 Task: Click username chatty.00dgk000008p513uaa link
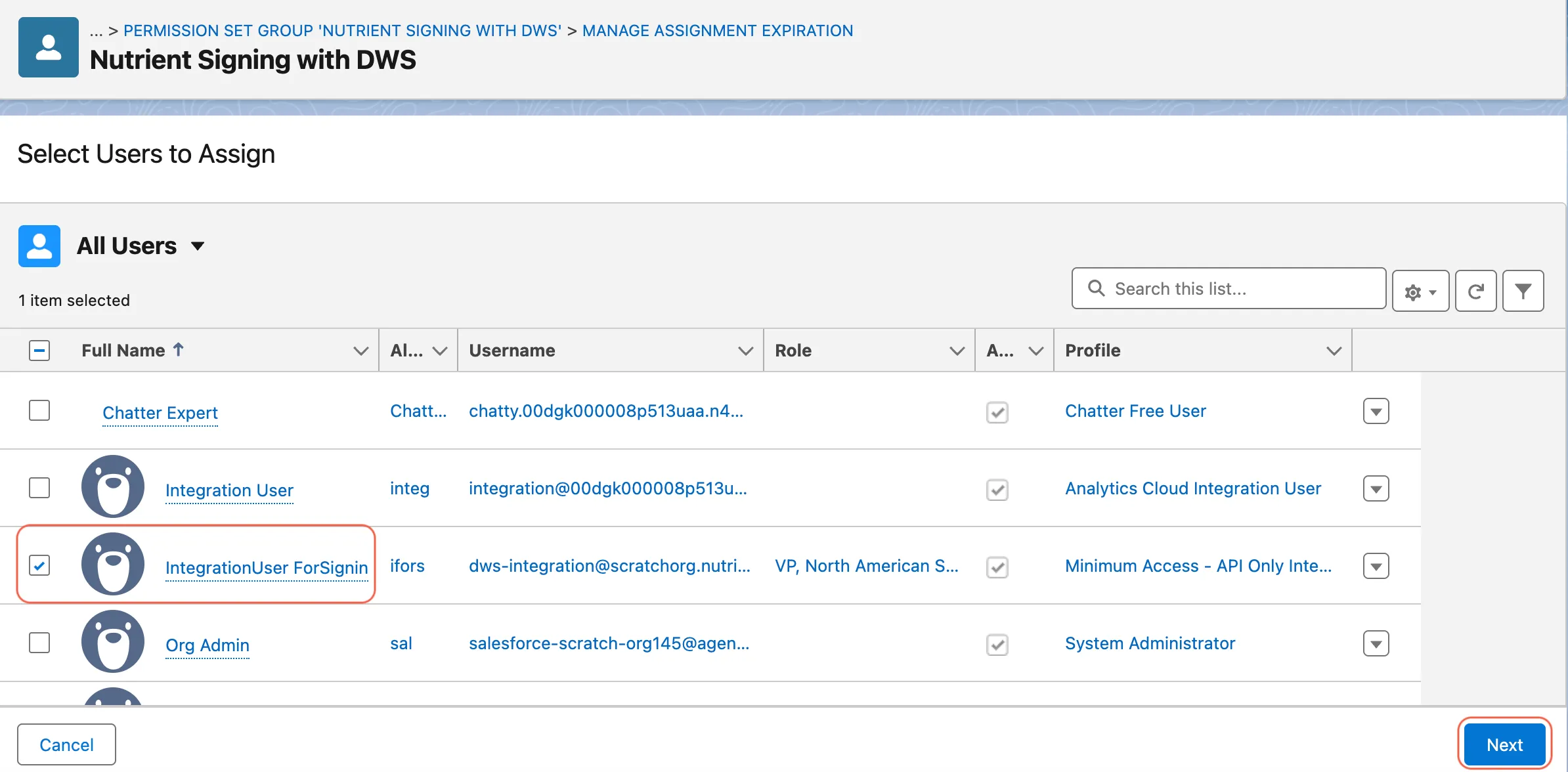(x=606, y=411)
